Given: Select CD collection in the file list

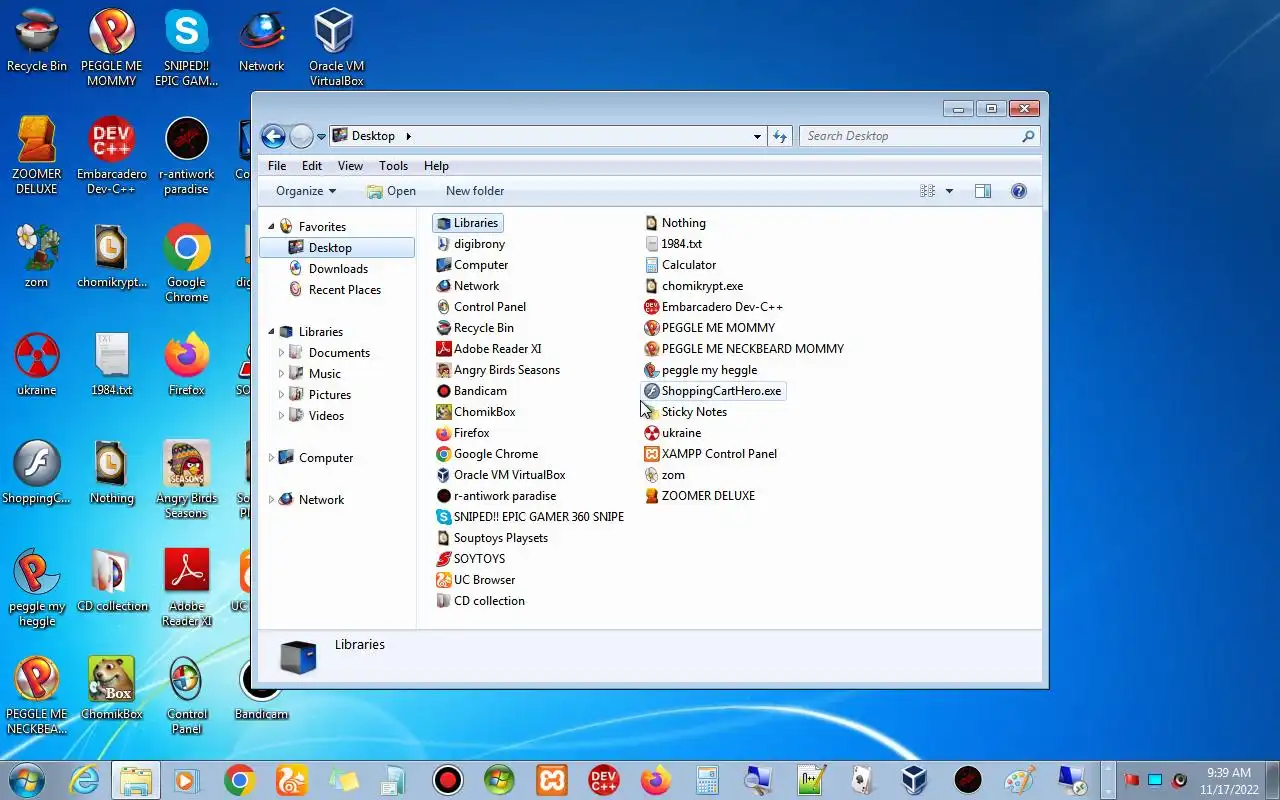Looking at the screenshot, I should coord(480,601).
